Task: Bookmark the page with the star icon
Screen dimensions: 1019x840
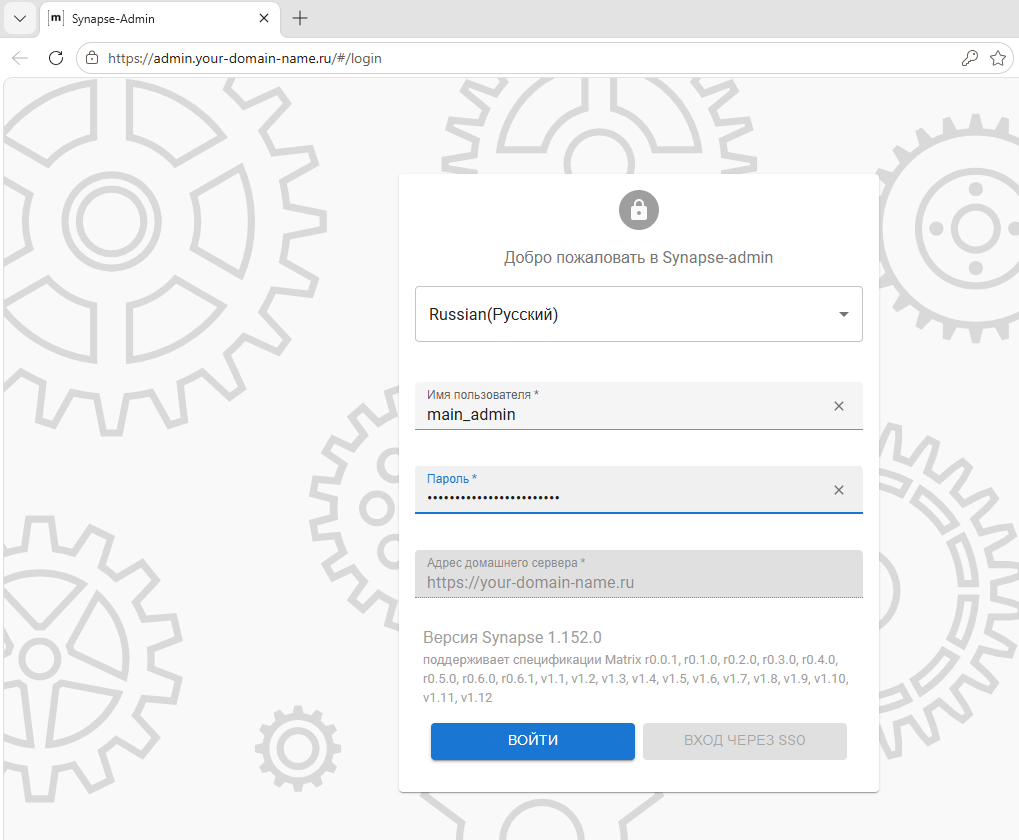Action: pyautogui.click(x=998, y=58)
